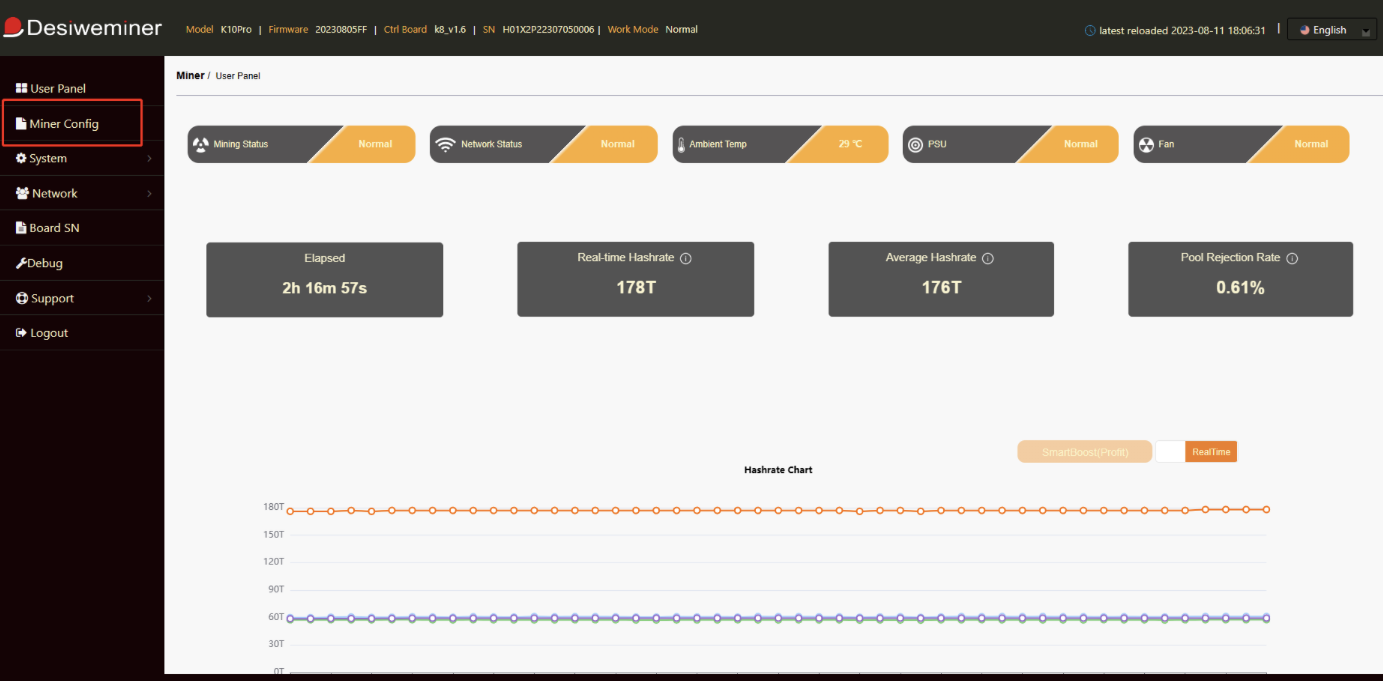Viewport: 1383px width, 681px height.
Task: Click the Fan status icon
Action: pyautogui.click(x=1146, y=143)
